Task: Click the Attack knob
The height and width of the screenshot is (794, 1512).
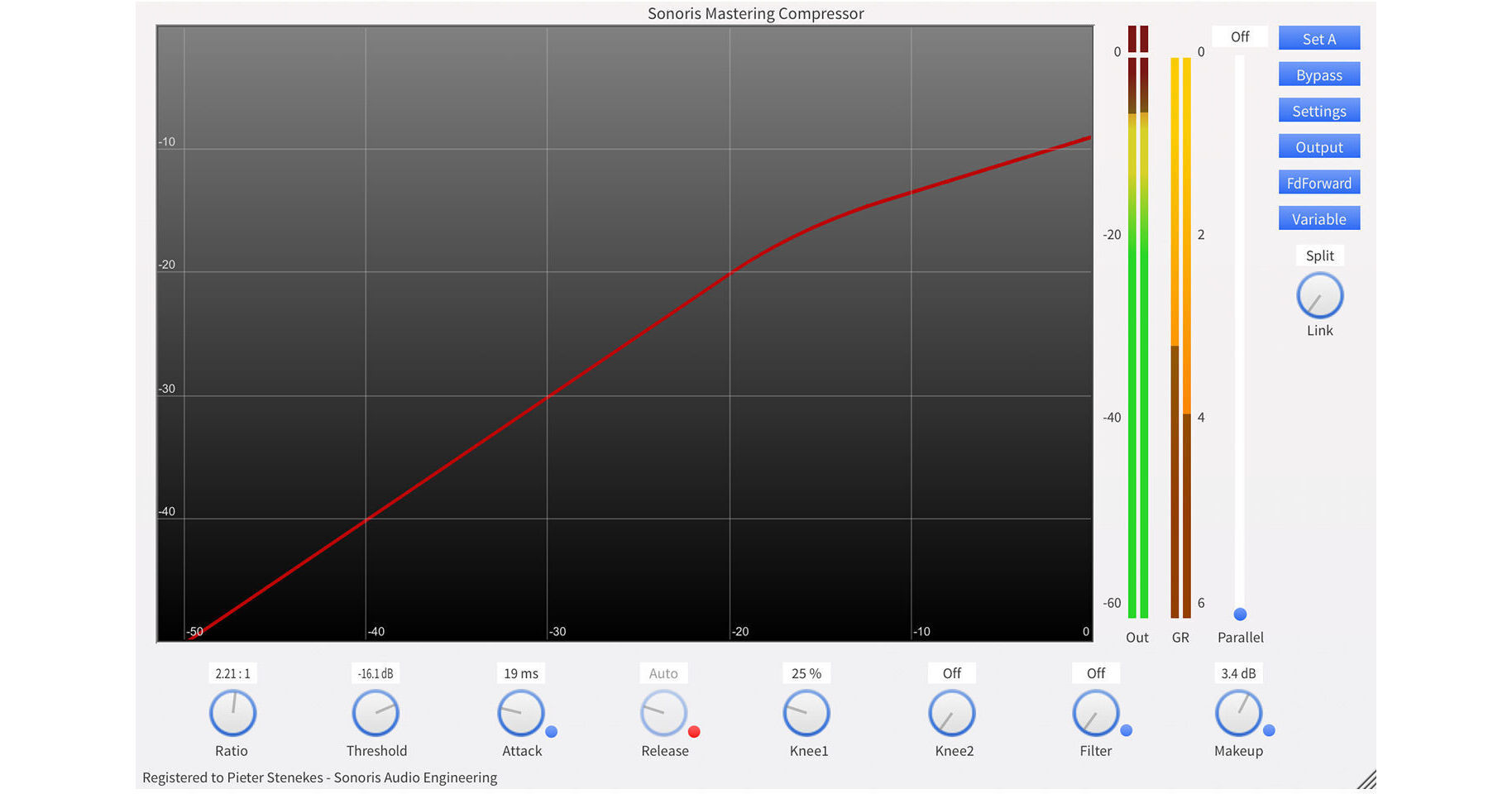Action: coord(520,713)
